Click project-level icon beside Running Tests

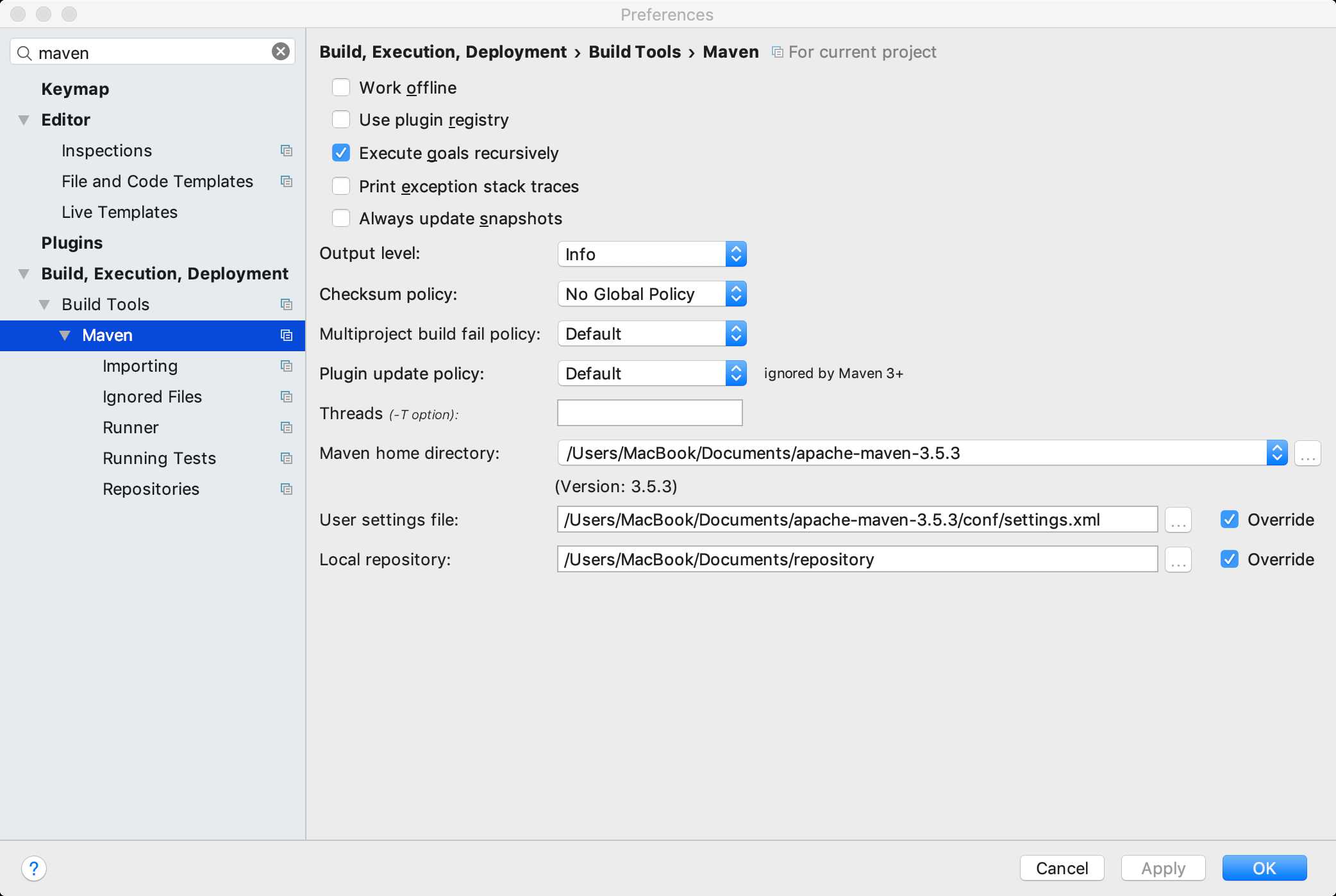tap(287, 458)
